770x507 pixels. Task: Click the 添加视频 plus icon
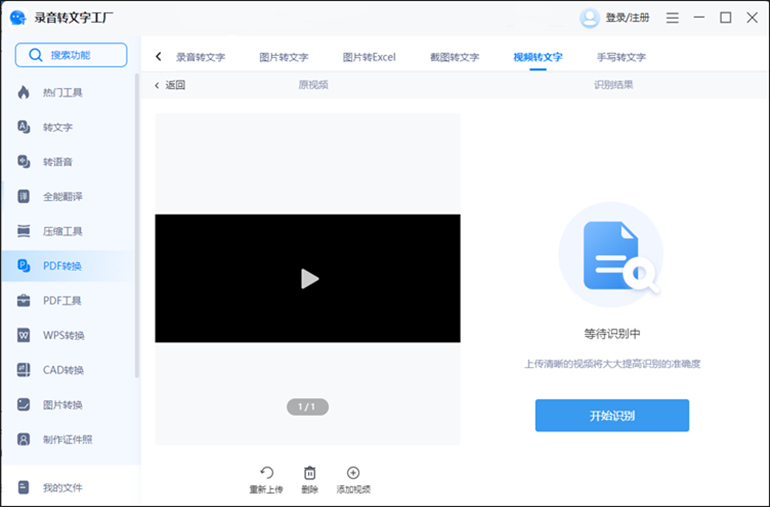(x=353, y=473)
